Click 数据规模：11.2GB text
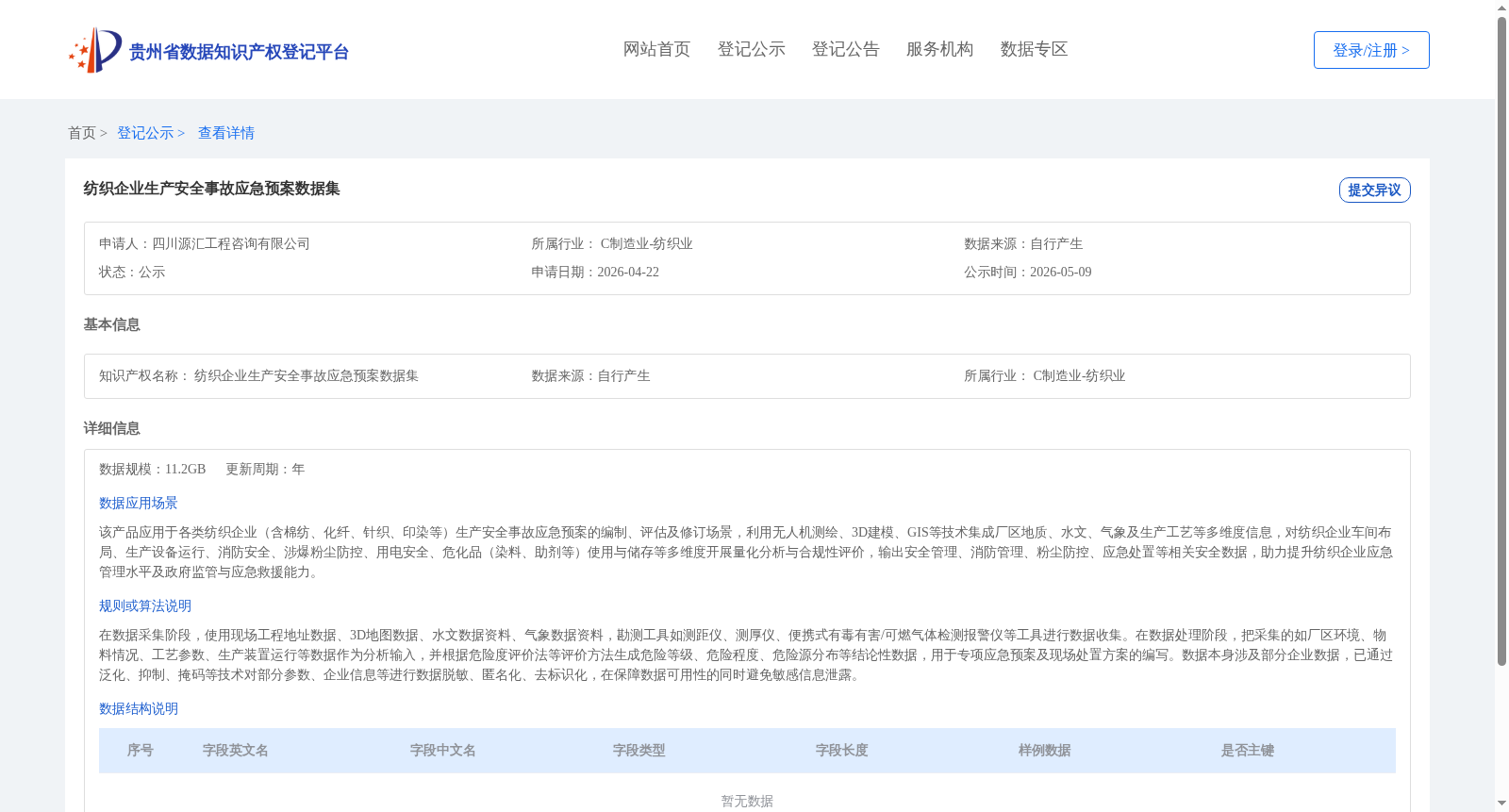This screenshot has height=812, width=1509. click(152, 469)
